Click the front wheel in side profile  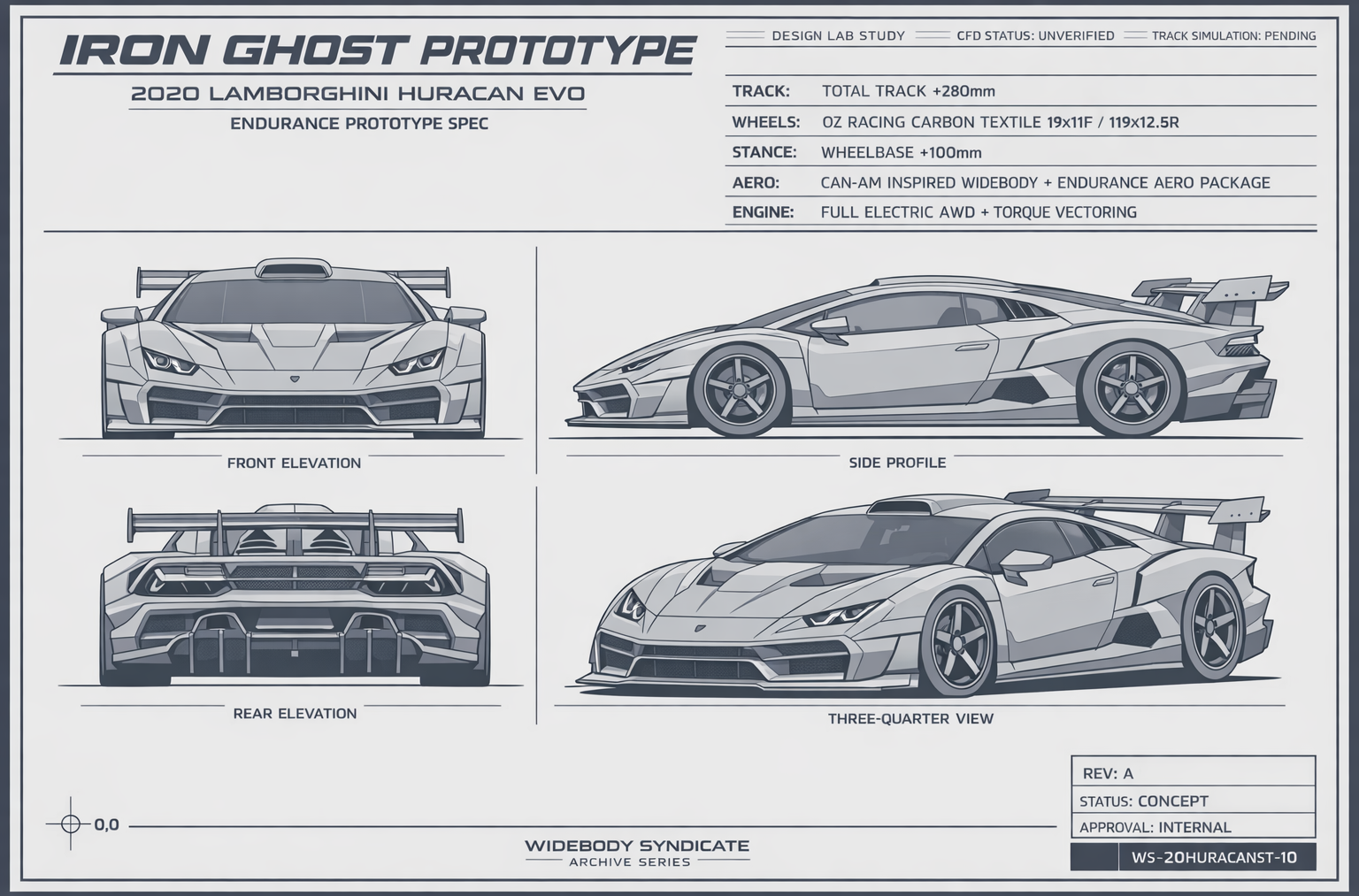point(740,390)
